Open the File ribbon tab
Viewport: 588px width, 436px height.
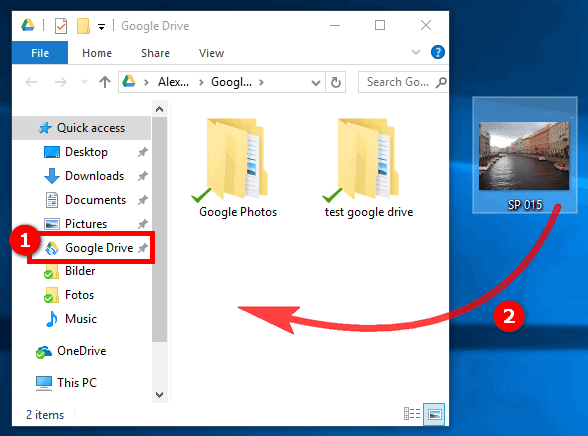point(40,53)
